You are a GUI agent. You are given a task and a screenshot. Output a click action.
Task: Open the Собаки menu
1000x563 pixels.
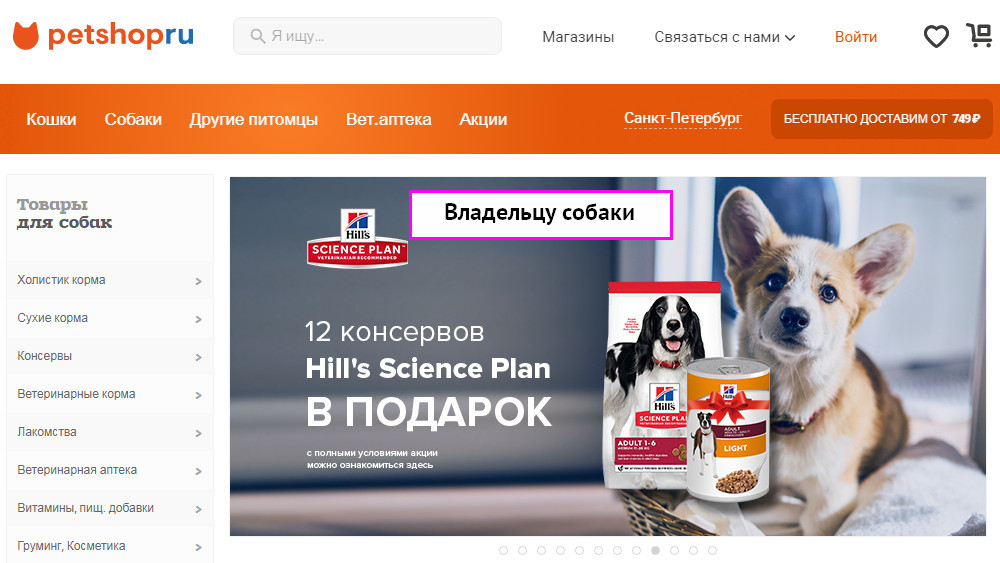133,119
